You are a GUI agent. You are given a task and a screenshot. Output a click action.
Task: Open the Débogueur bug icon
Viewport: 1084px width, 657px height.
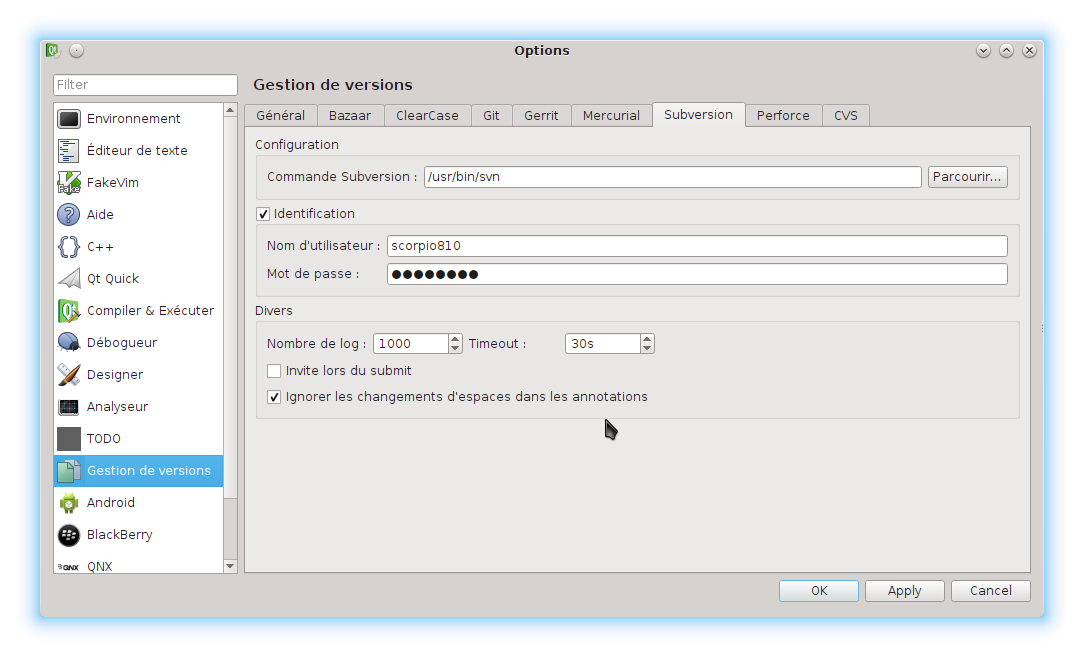[68, 342]
